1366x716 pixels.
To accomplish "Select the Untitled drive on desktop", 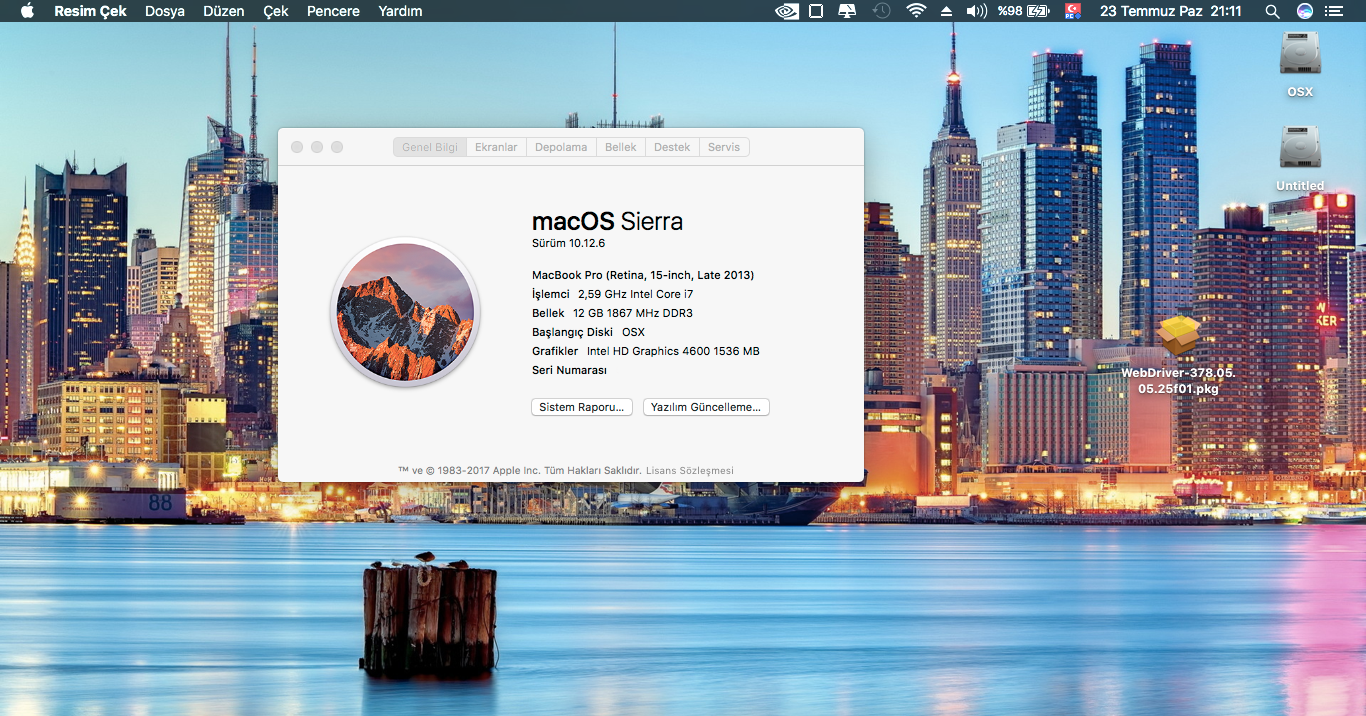I will pos(1300,149).
